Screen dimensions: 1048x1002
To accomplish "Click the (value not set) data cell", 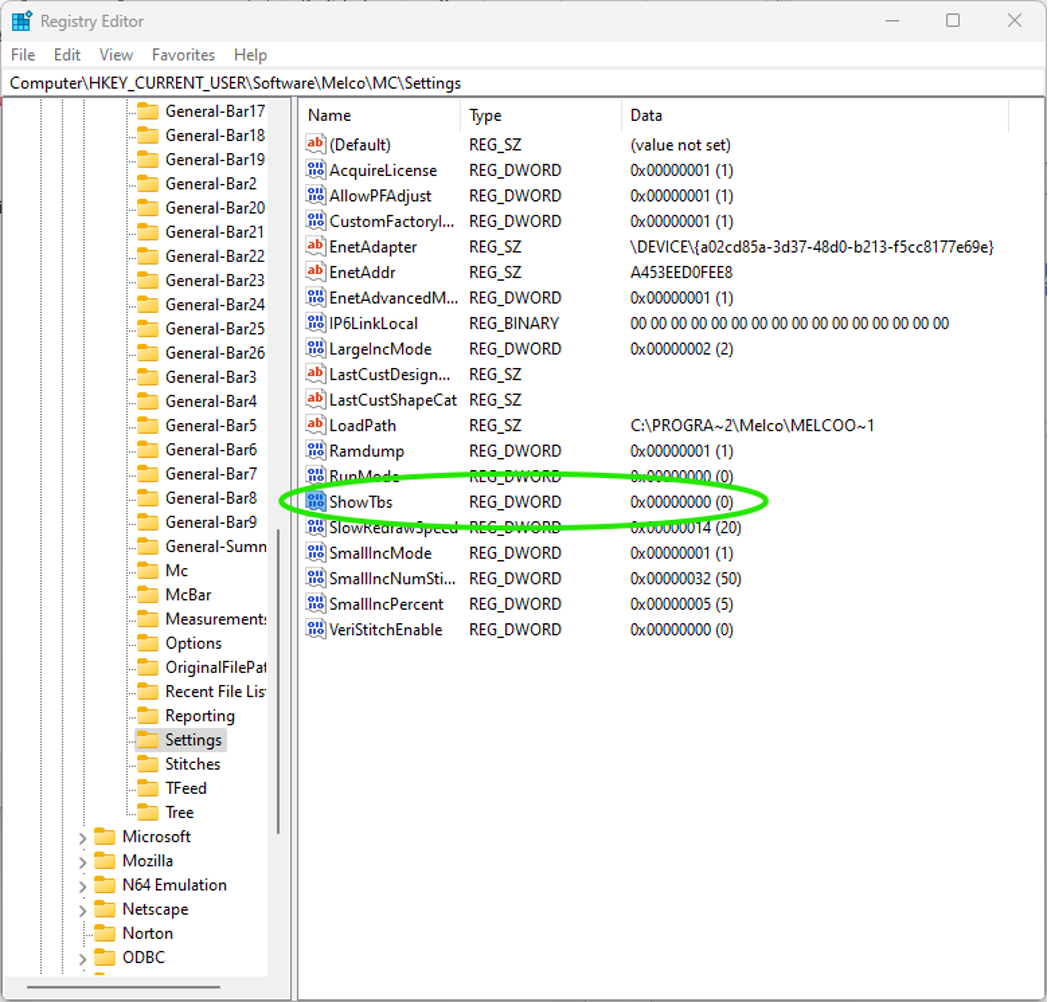I will point(680,144).
